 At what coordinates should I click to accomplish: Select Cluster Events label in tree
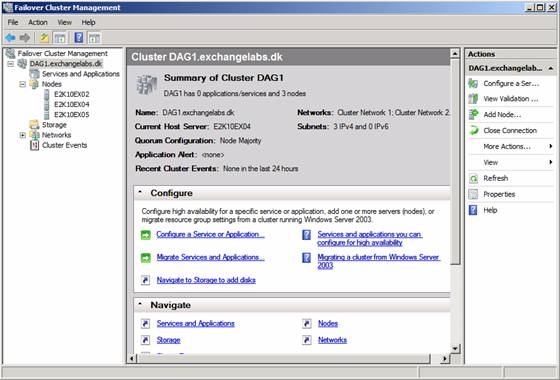pos(65,145)
